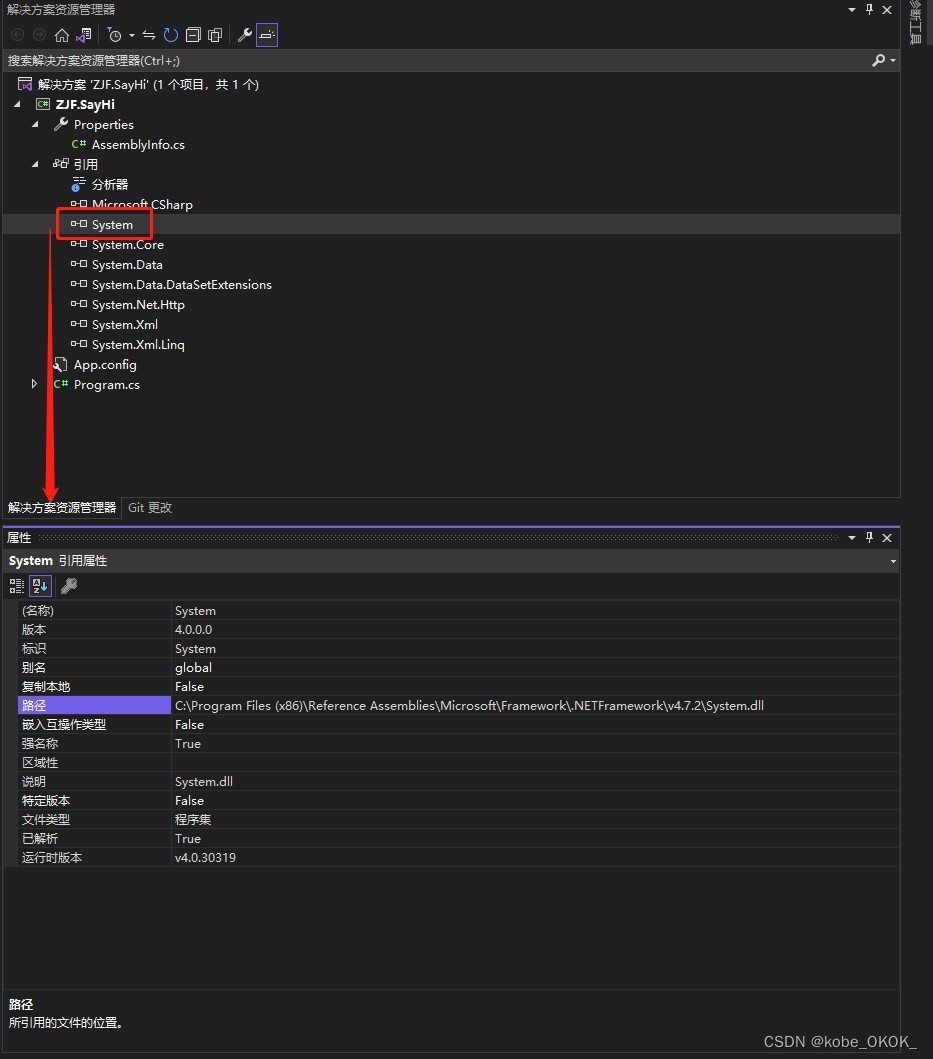The image size is (933, 1059).
Task: Select the Properties folder
Action: point(103,125)
